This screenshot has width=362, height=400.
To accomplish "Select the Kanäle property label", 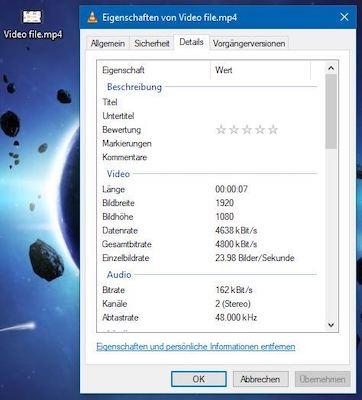I will point(115,304).
